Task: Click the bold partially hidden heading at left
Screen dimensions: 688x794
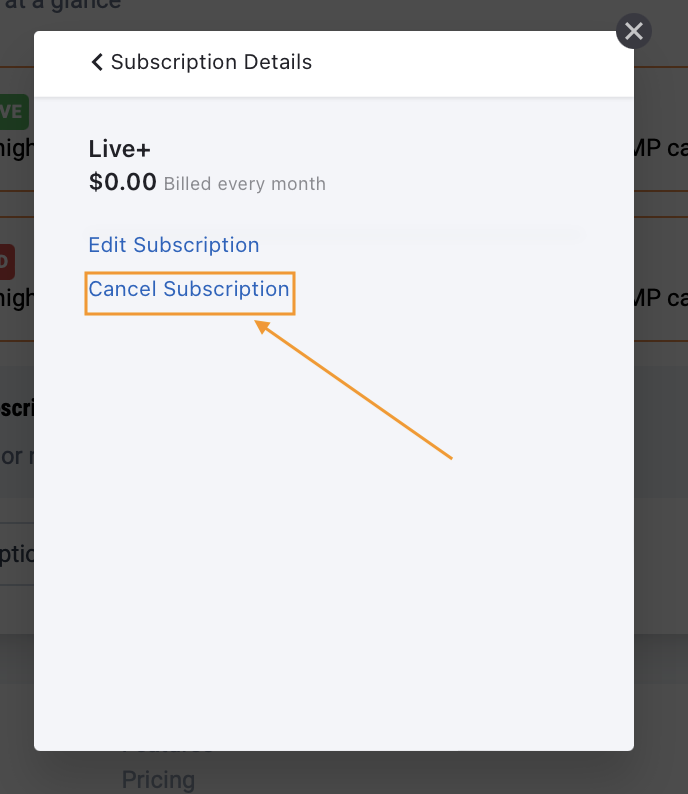Action: click(x=17, y=408)
